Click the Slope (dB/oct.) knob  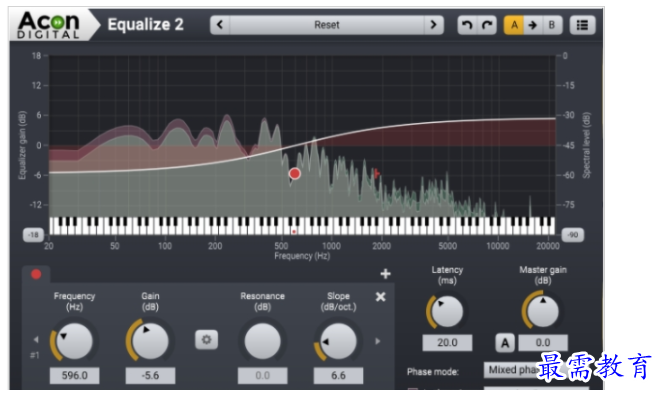click(338, 341)
